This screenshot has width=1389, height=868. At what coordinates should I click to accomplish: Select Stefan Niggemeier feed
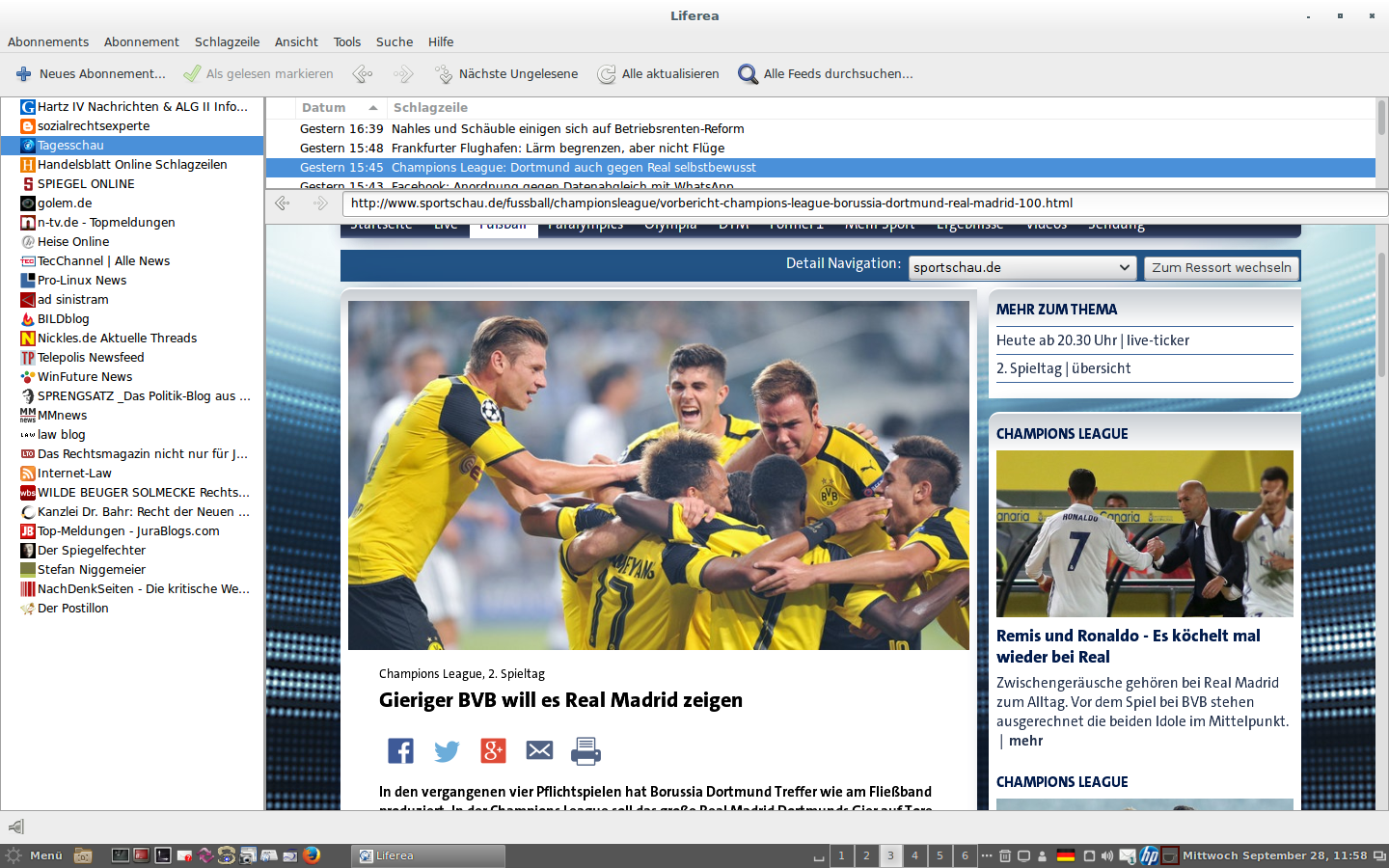pyautogui.click(x=132, y=569)
